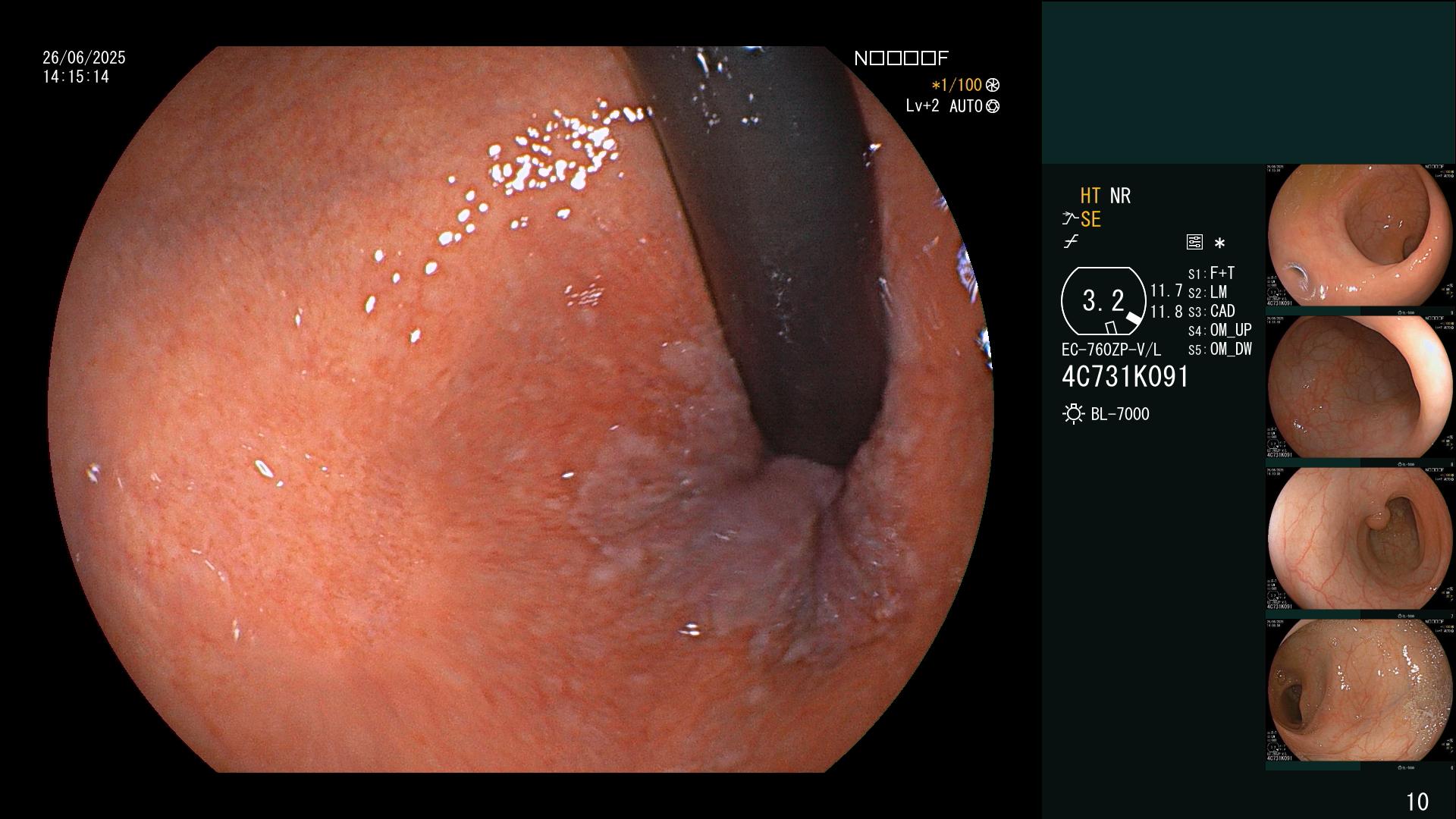Open the second thumbnail showing colon fold
1456x819 pixels.
point(1360,387)
